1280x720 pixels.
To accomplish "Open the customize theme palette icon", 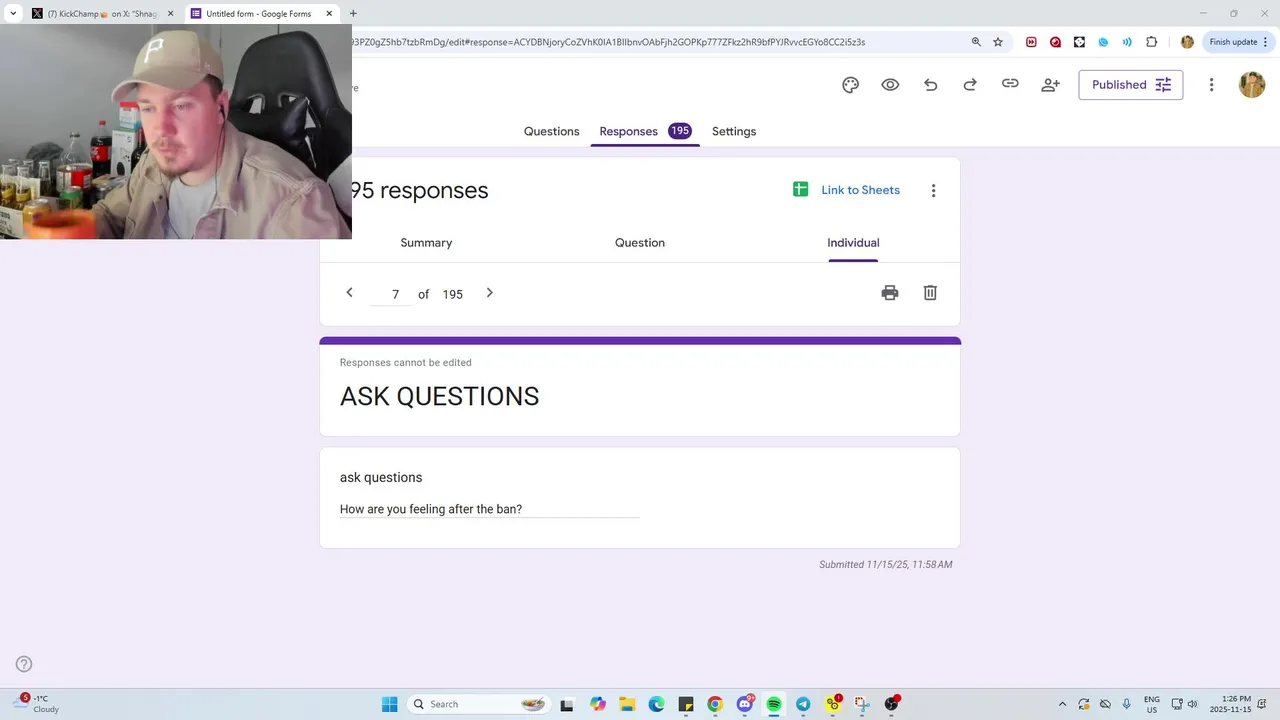I will (x=850, y=85).
